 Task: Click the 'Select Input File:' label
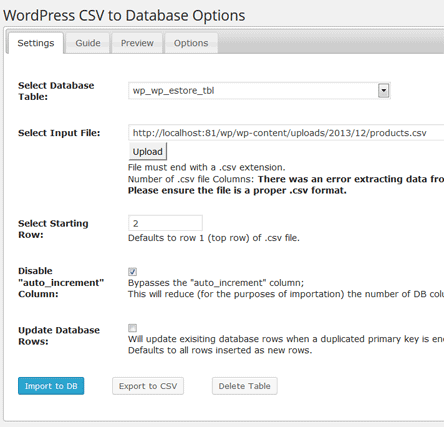[x=59, y=133]
